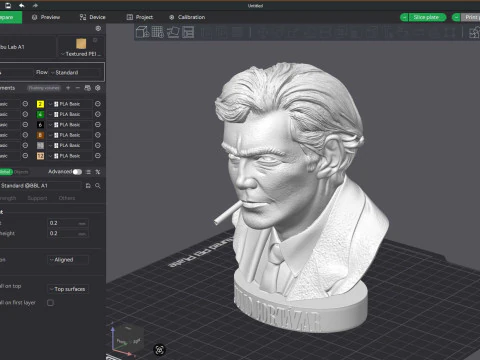480x360 pixels.
Task: Open the Aligned seam position dropdown
Action: (68, 260)
